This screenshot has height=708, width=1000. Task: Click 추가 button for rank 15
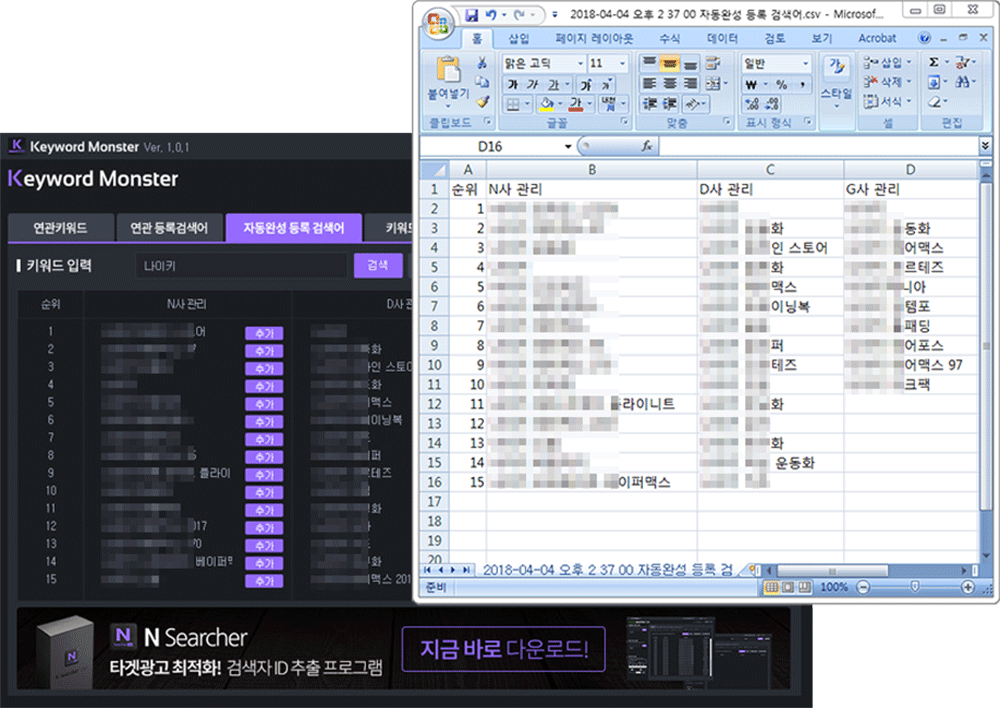coord(264,580)
